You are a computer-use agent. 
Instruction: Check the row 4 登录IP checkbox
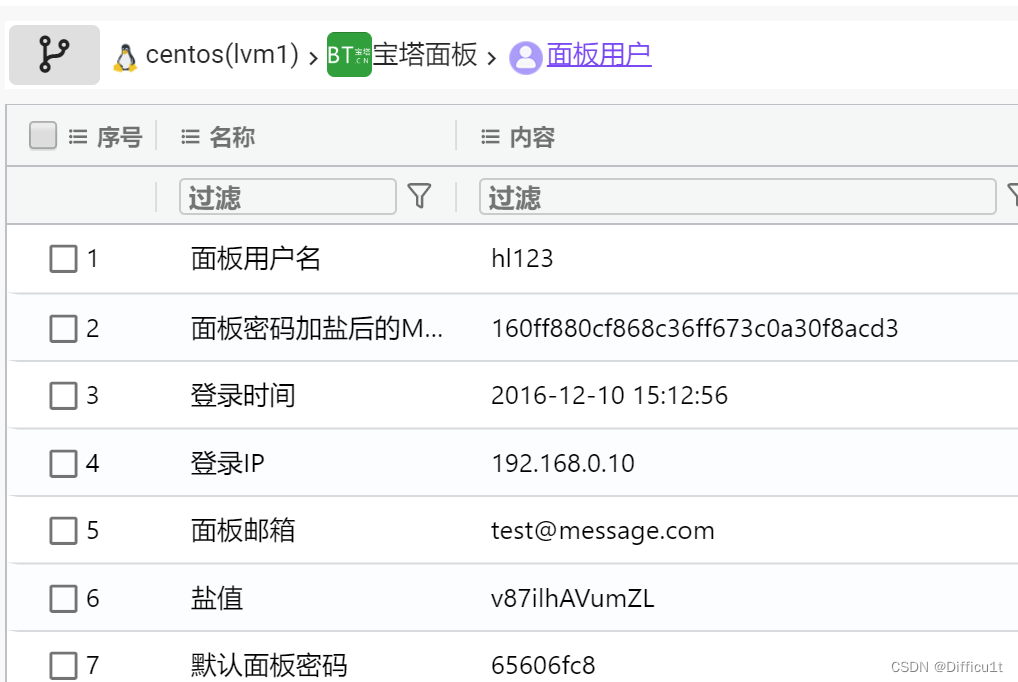64,464
